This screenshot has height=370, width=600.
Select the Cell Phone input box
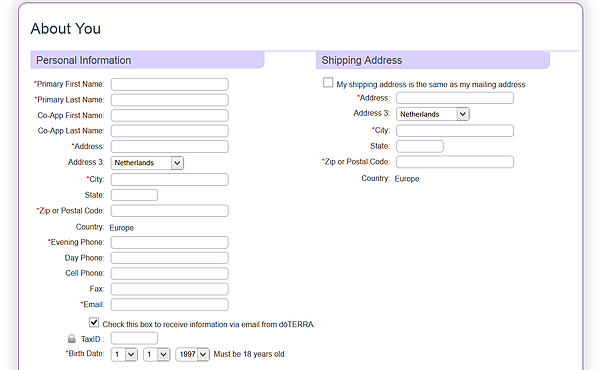tap(170, 274)
